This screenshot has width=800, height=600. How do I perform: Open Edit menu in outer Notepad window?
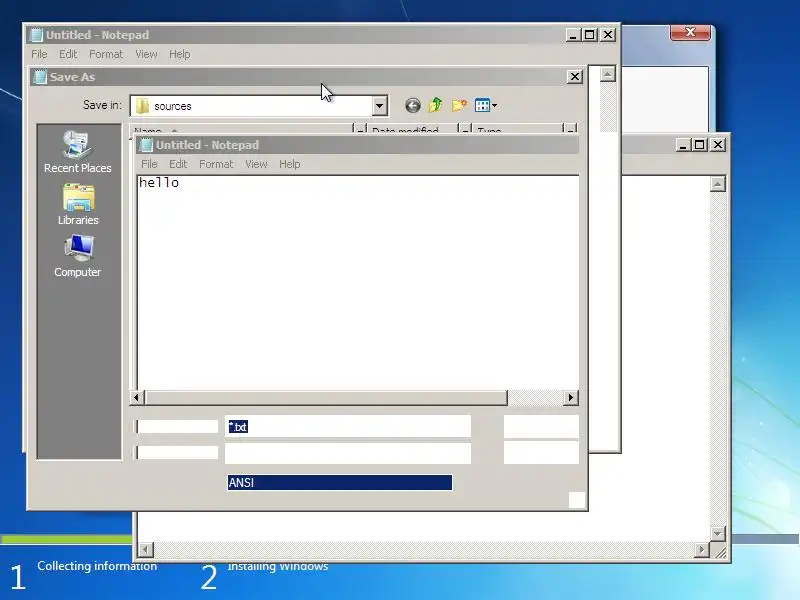(68, 54)
